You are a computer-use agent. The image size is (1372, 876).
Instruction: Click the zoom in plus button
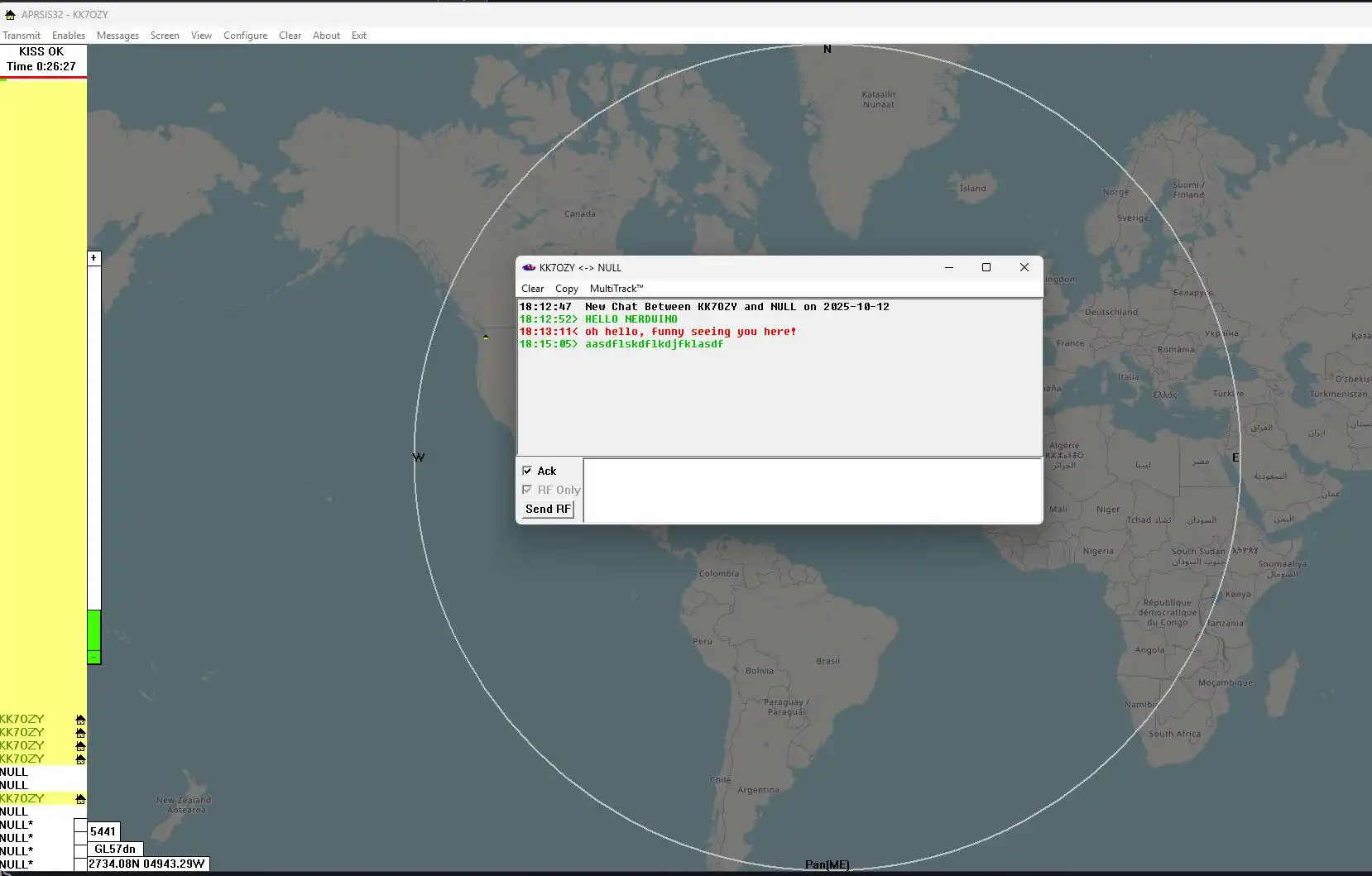94,258
